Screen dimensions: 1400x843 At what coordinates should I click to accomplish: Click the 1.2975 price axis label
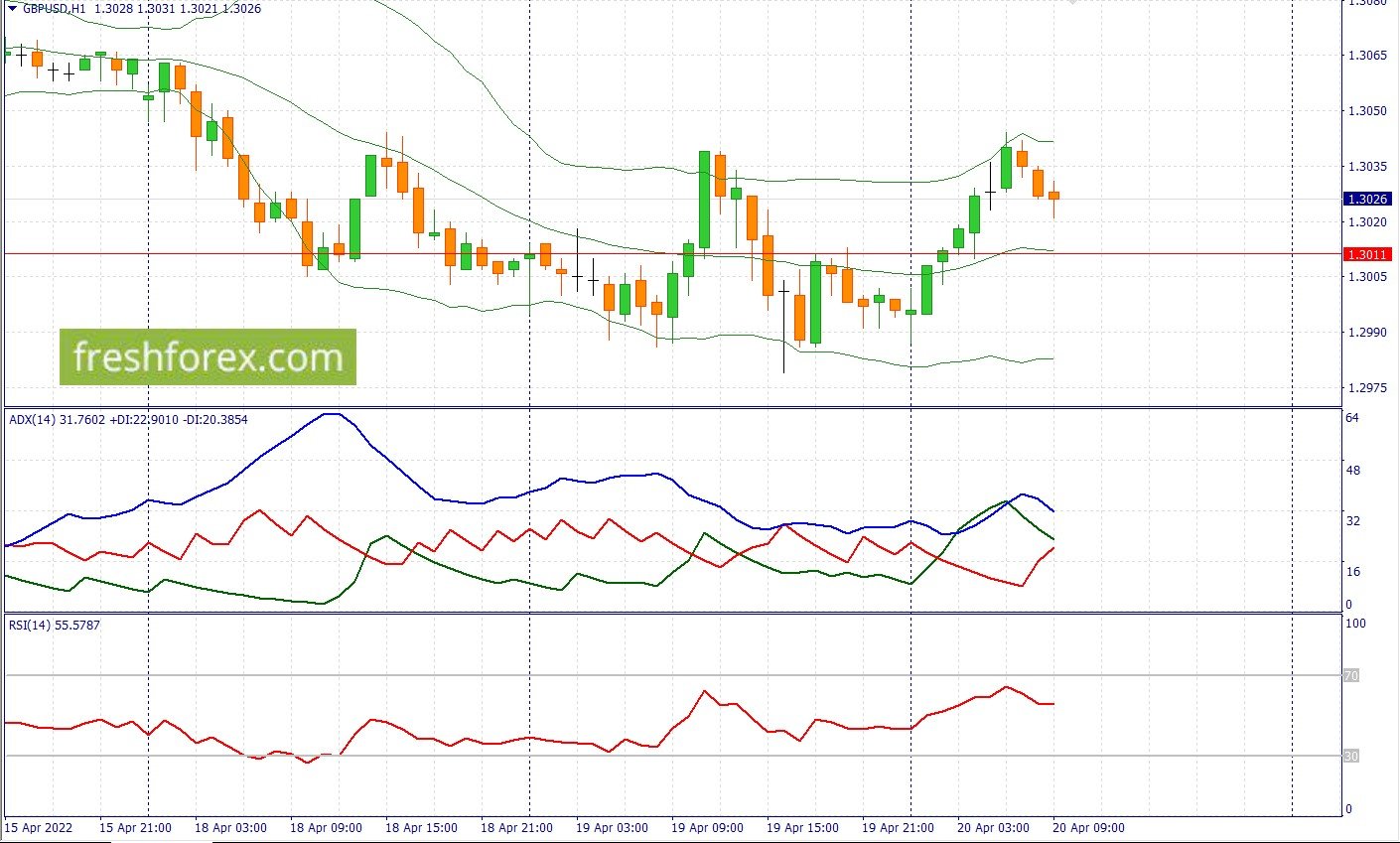click(x=1367, y=388)
